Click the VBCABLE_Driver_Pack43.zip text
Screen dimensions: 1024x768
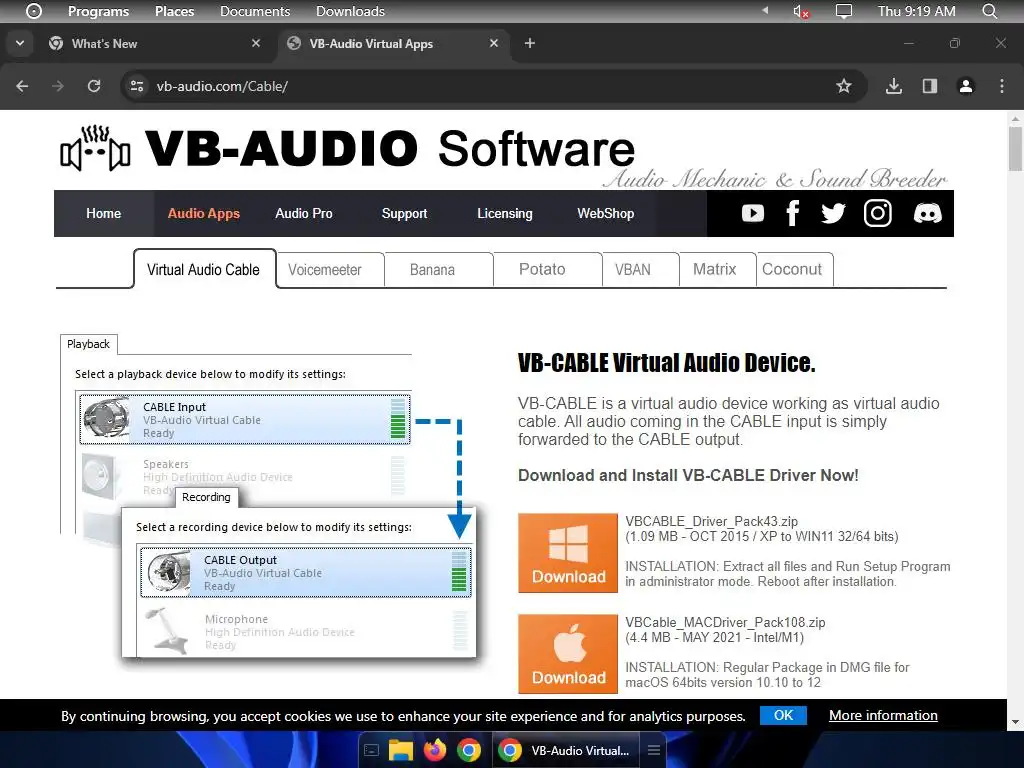click(711, 521)
